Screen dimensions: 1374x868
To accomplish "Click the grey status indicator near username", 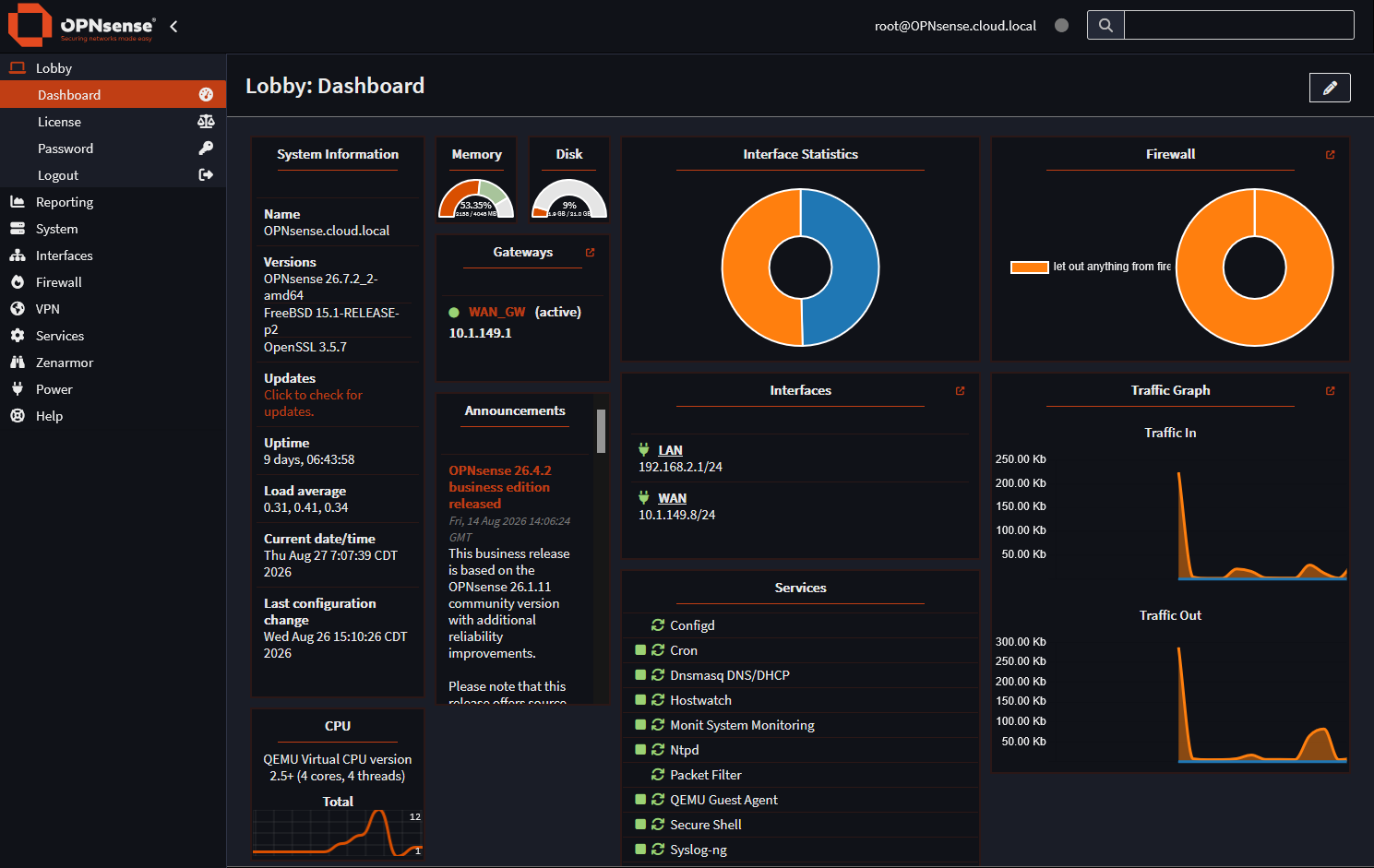I will [1061, 26].
